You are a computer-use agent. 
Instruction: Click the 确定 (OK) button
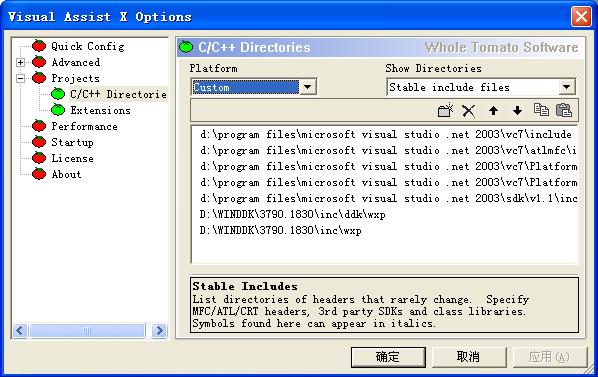point(388,357)
